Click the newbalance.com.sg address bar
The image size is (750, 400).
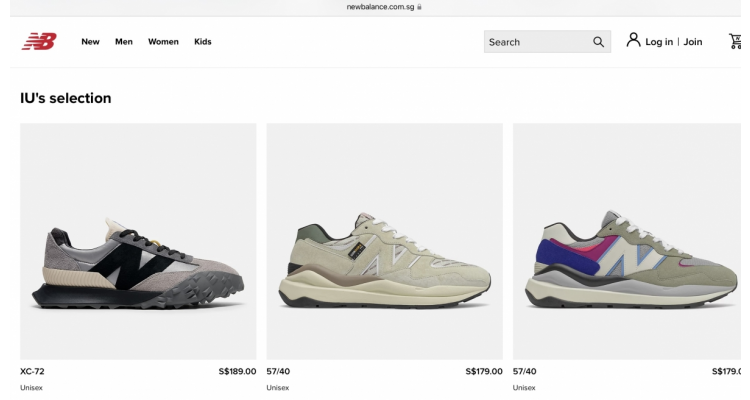(x=380, y=7)
